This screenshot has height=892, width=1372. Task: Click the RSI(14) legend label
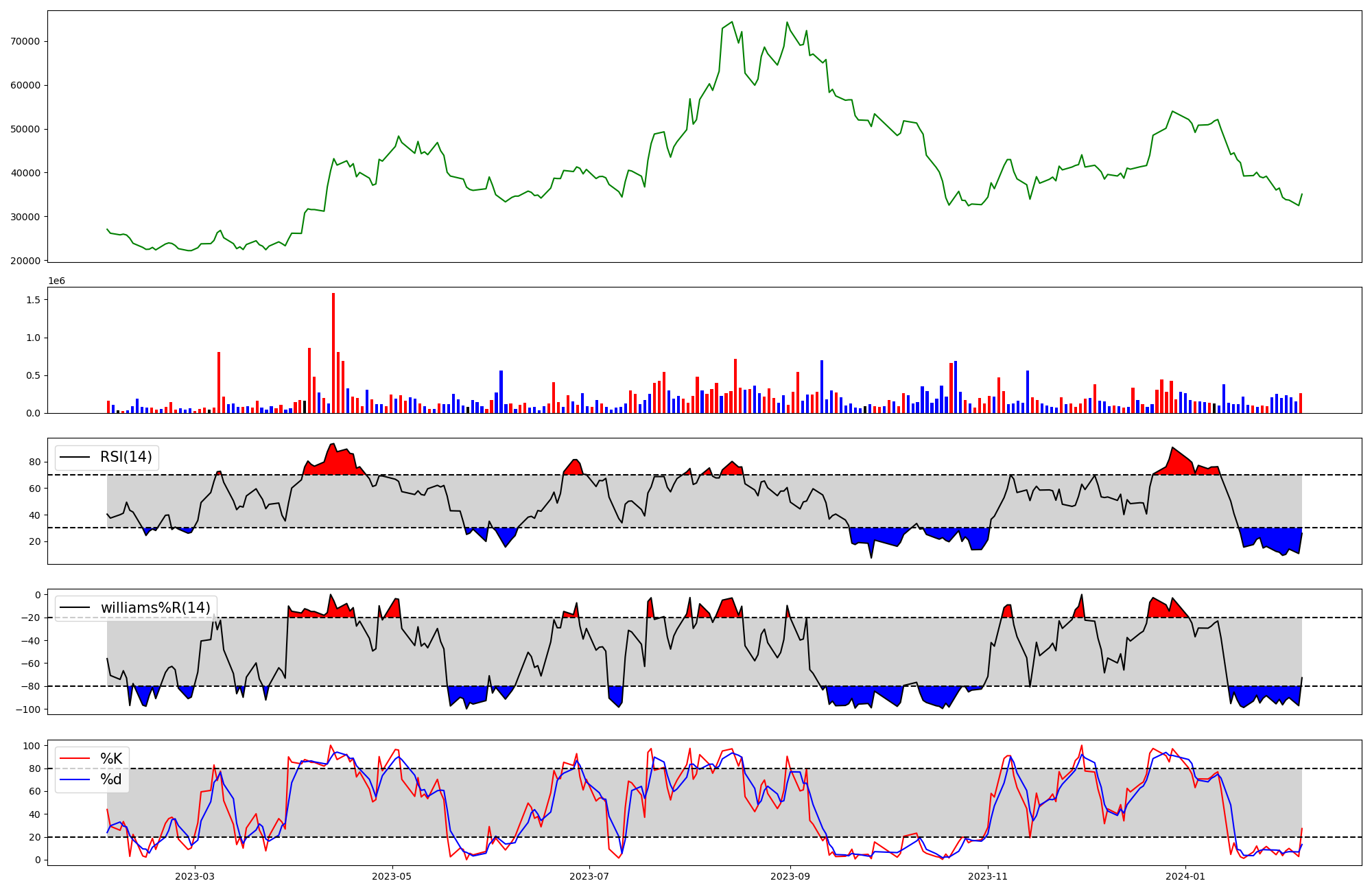[x=126, y=457]
